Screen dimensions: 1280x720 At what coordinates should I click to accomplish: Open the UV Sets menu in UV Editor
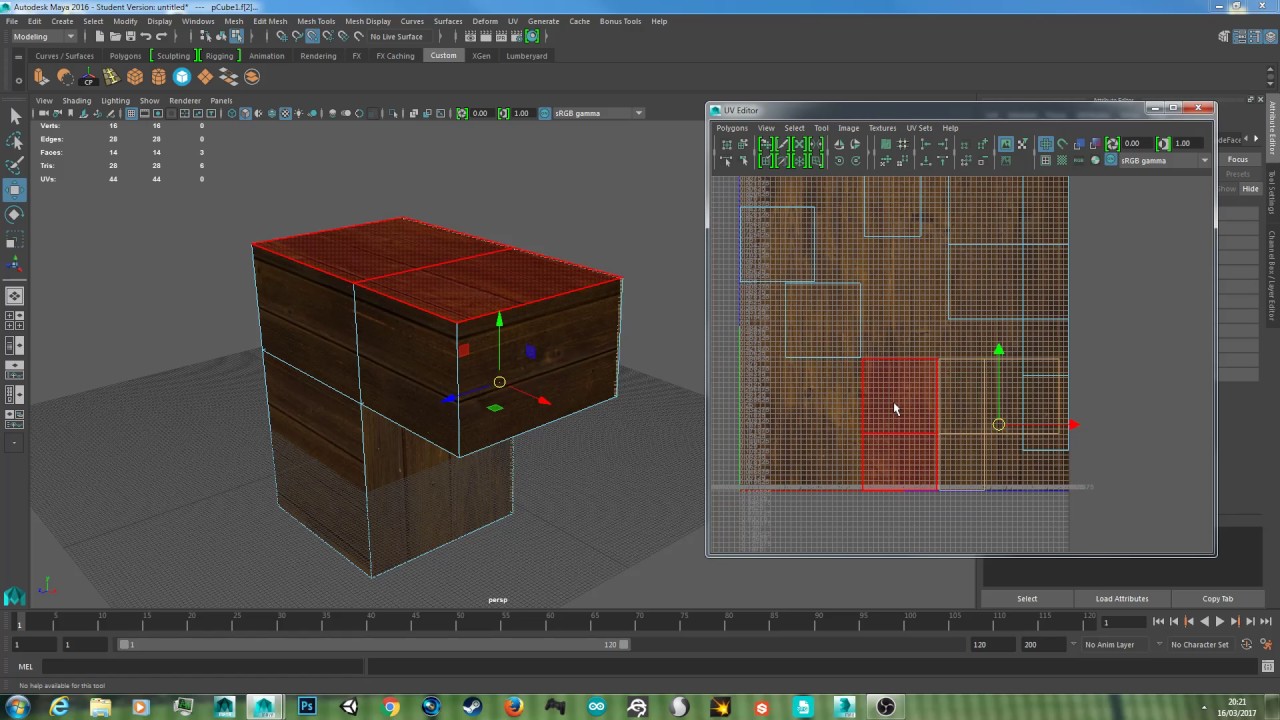[919, 128]
